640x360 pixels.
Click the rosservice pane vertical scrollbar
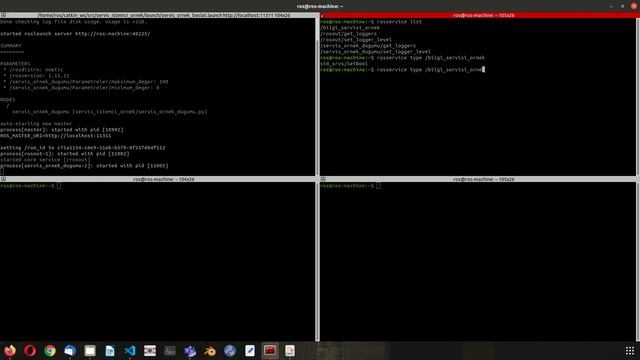coord(638,97)
